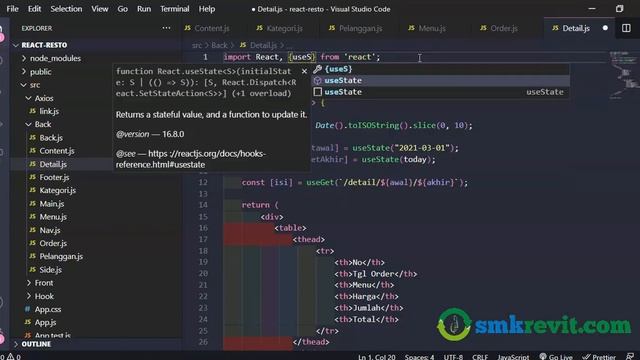Click the warnings count in status bar
This screenshot has width=640, height=360.
tap(14, 357)
